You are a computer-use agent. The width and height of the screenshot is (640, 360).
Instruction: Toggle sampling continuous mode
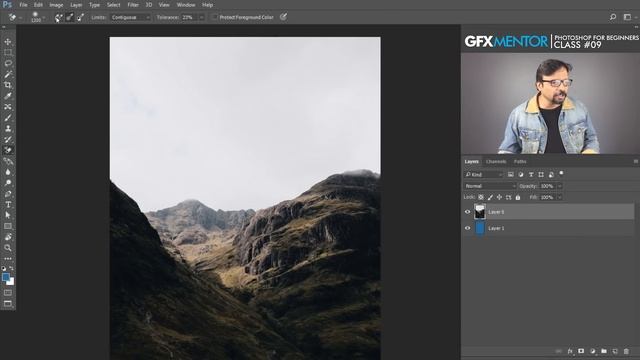point(59,17)
